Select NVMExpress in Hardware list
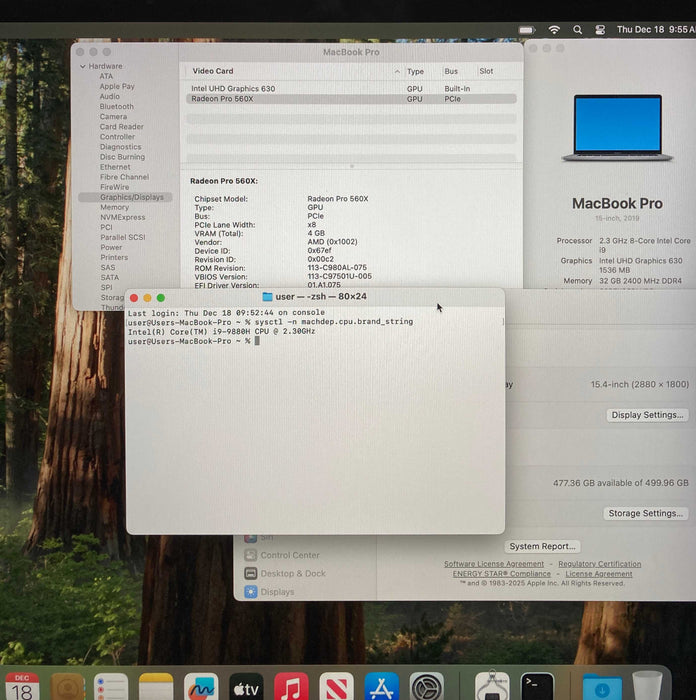 click(123, 217)
